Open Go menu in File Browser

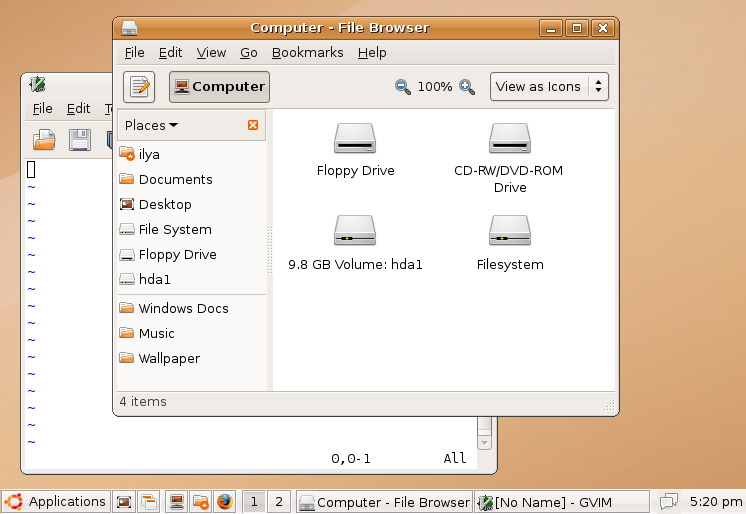pyautogui.click(x=249, y=53)
